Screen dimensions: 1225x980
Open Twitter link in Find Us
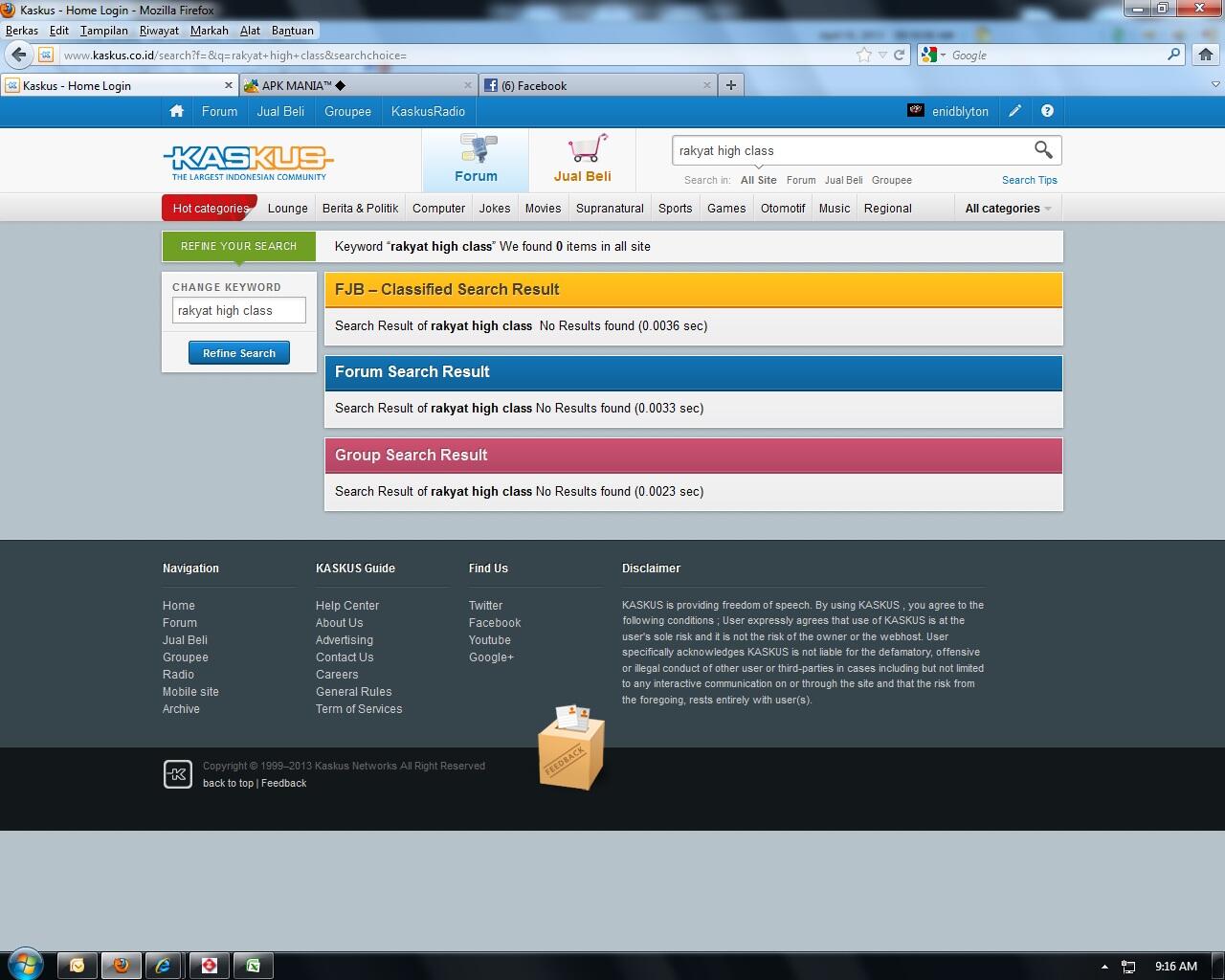click(x=485, y=606)
